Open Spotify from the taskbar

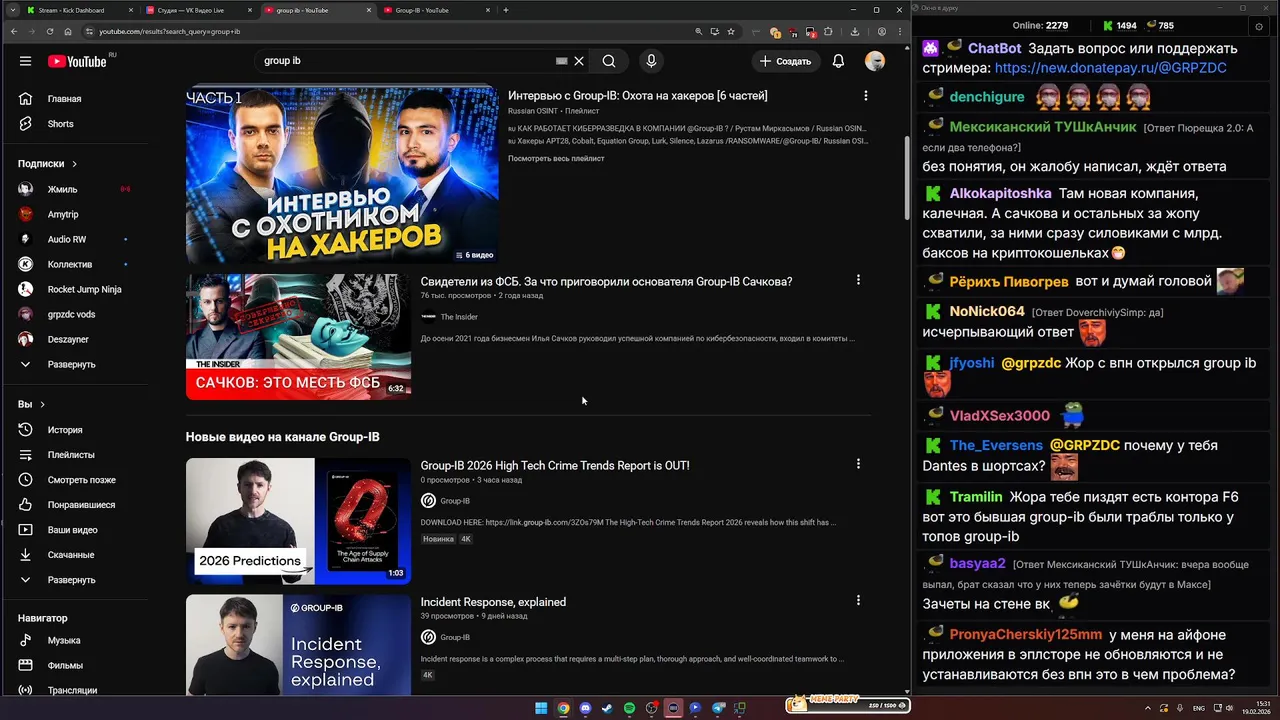pyautogui.click(x=629, y=708)
